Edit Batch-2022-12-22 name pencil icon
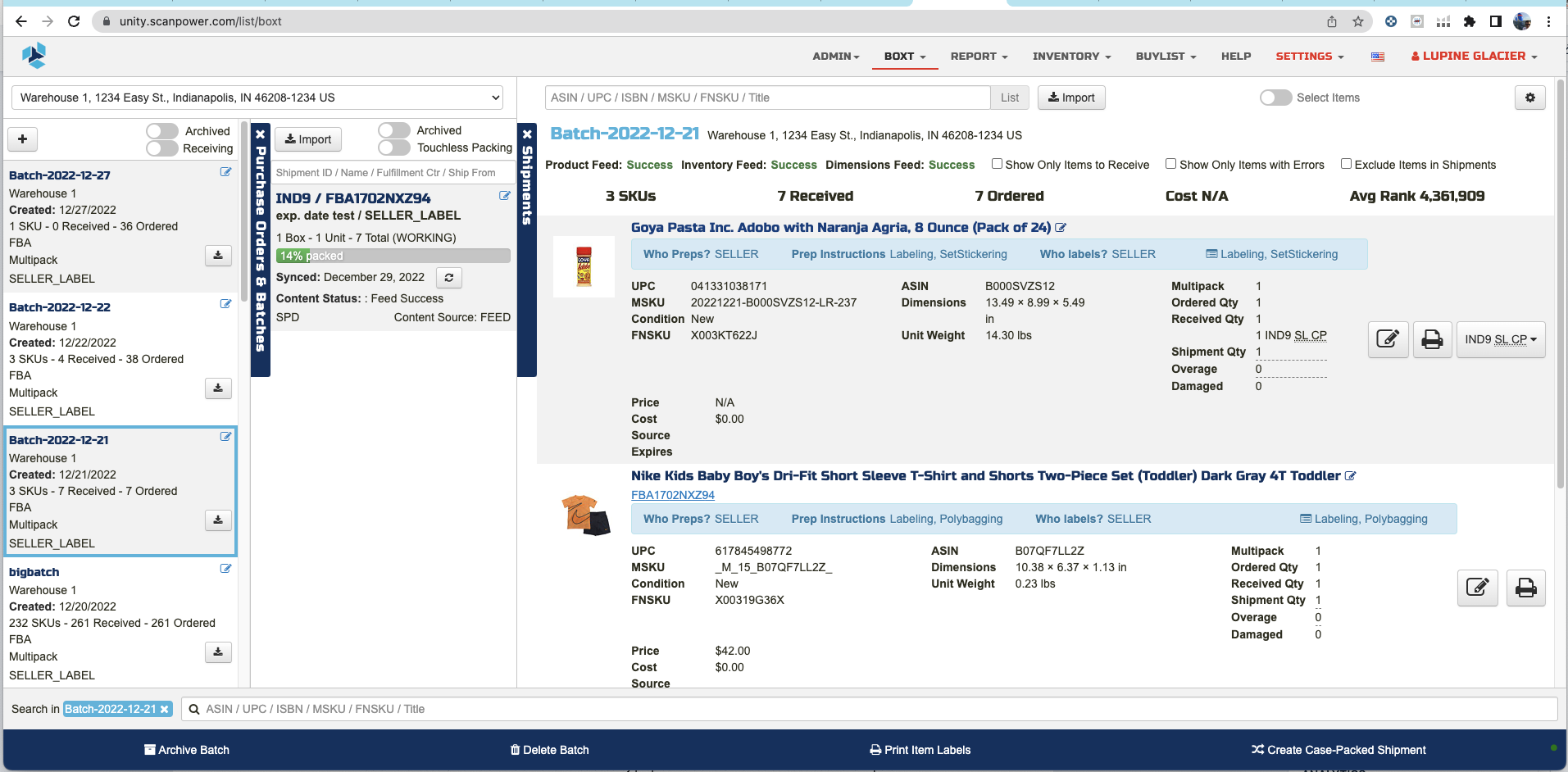This screenshot has width=1568, height=772. [225, 304]
